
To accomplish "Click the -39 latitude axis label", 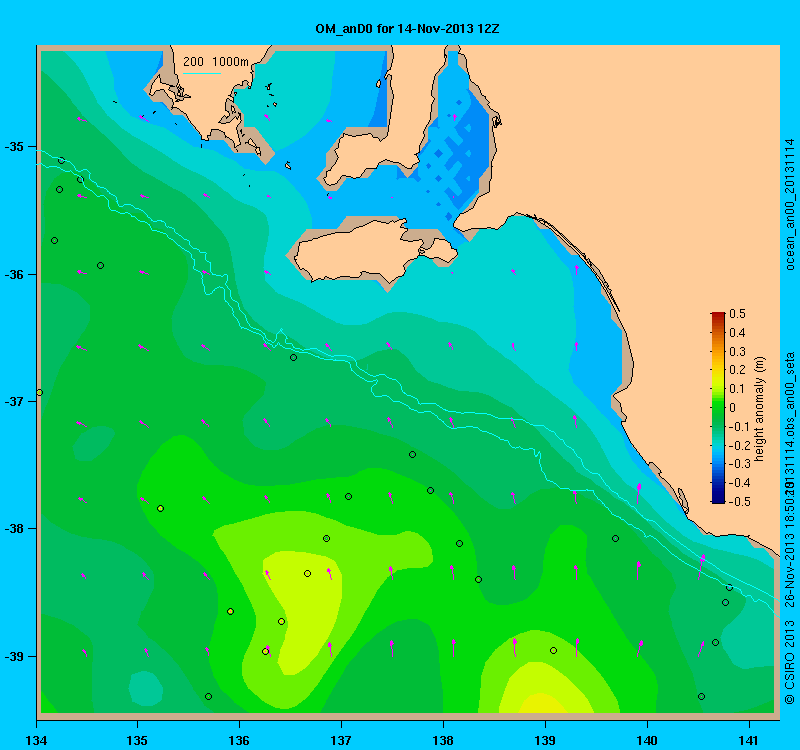I will pyautogui.click(x=14, y=656).
